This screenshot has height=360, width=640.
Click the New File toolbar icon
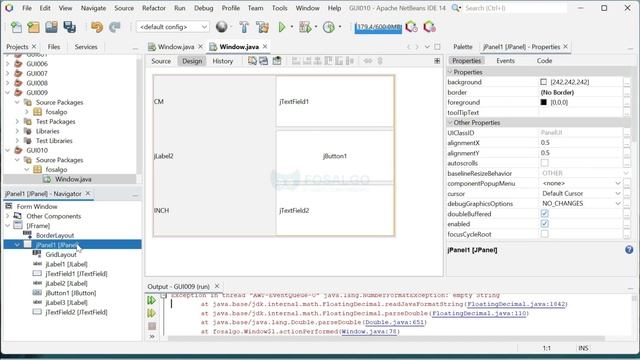pyautogui.click(x=16, y=27)
